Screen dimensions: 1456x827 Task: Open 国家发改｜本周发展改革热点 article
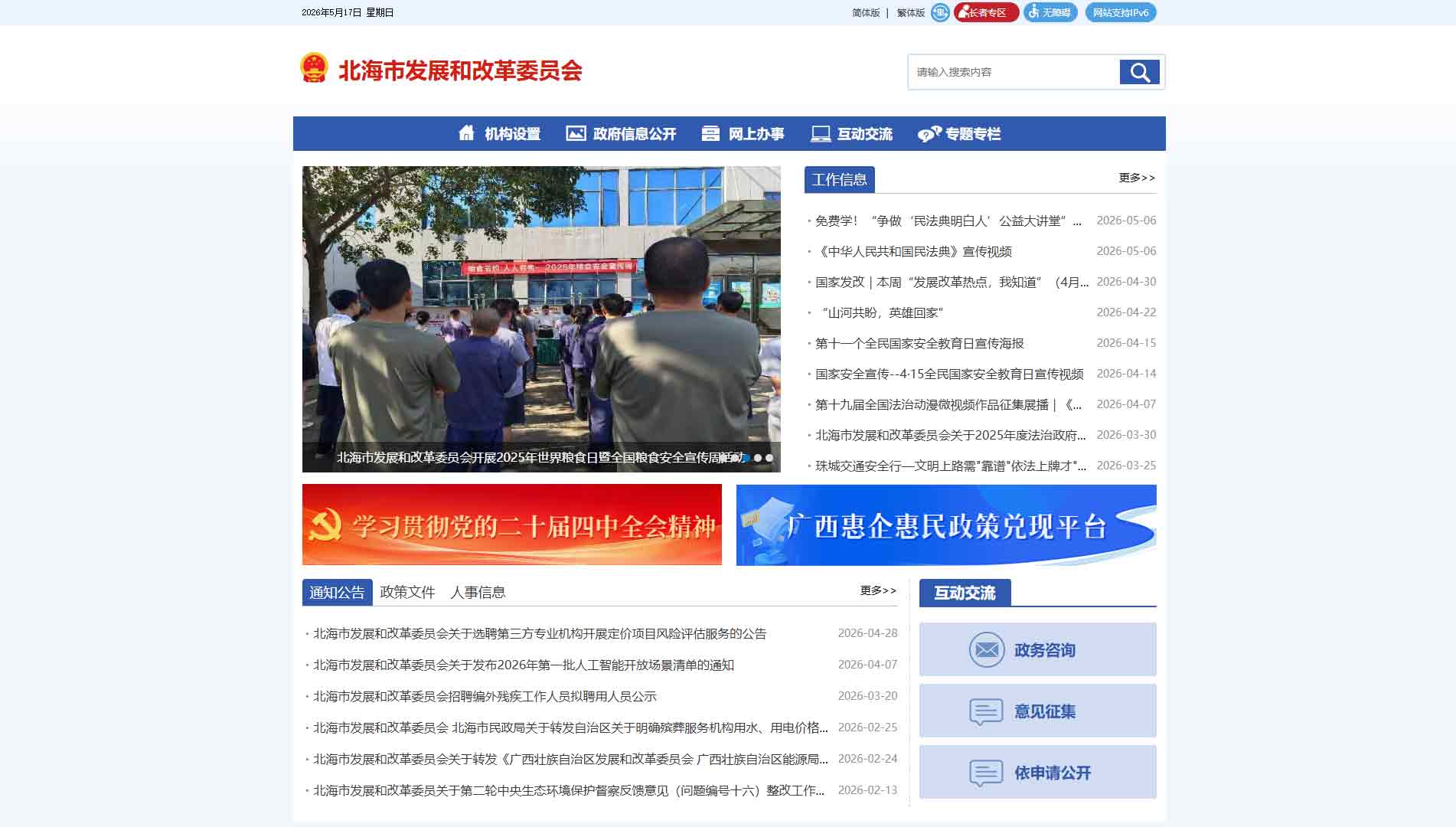[x=952, y=282]
